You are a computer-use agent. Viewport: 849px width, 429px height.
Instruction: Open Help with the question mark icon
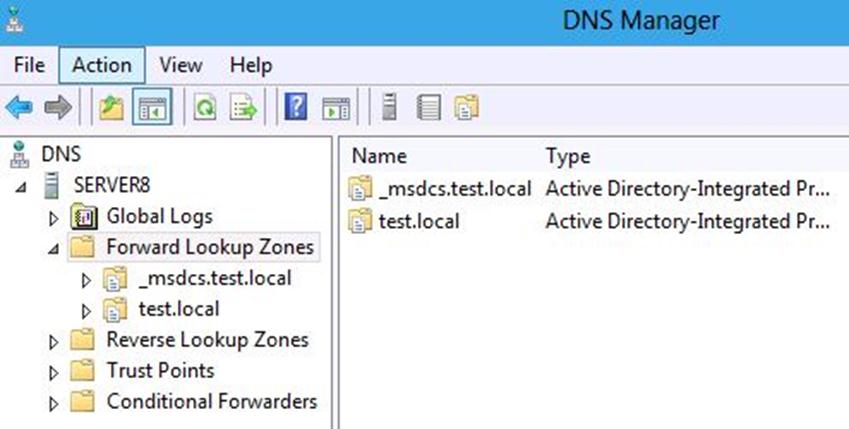coord(296,107)
